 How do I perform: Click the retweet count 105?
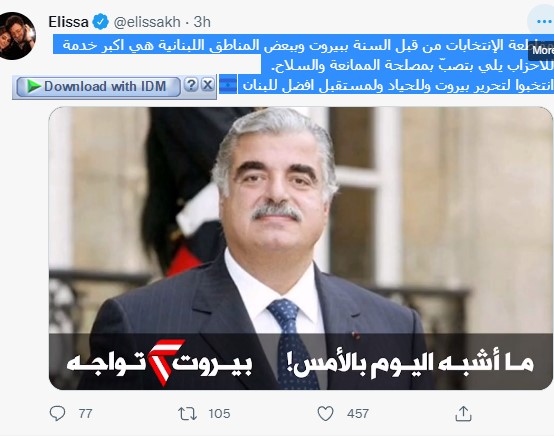coord(219,413)
